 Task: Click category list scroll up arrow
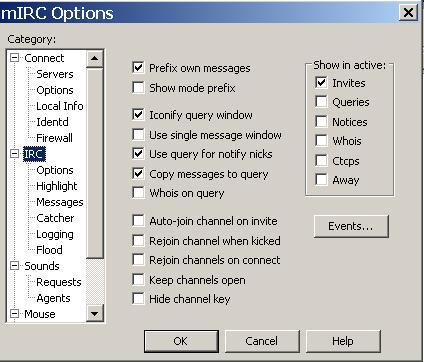[x=95, y=58]
